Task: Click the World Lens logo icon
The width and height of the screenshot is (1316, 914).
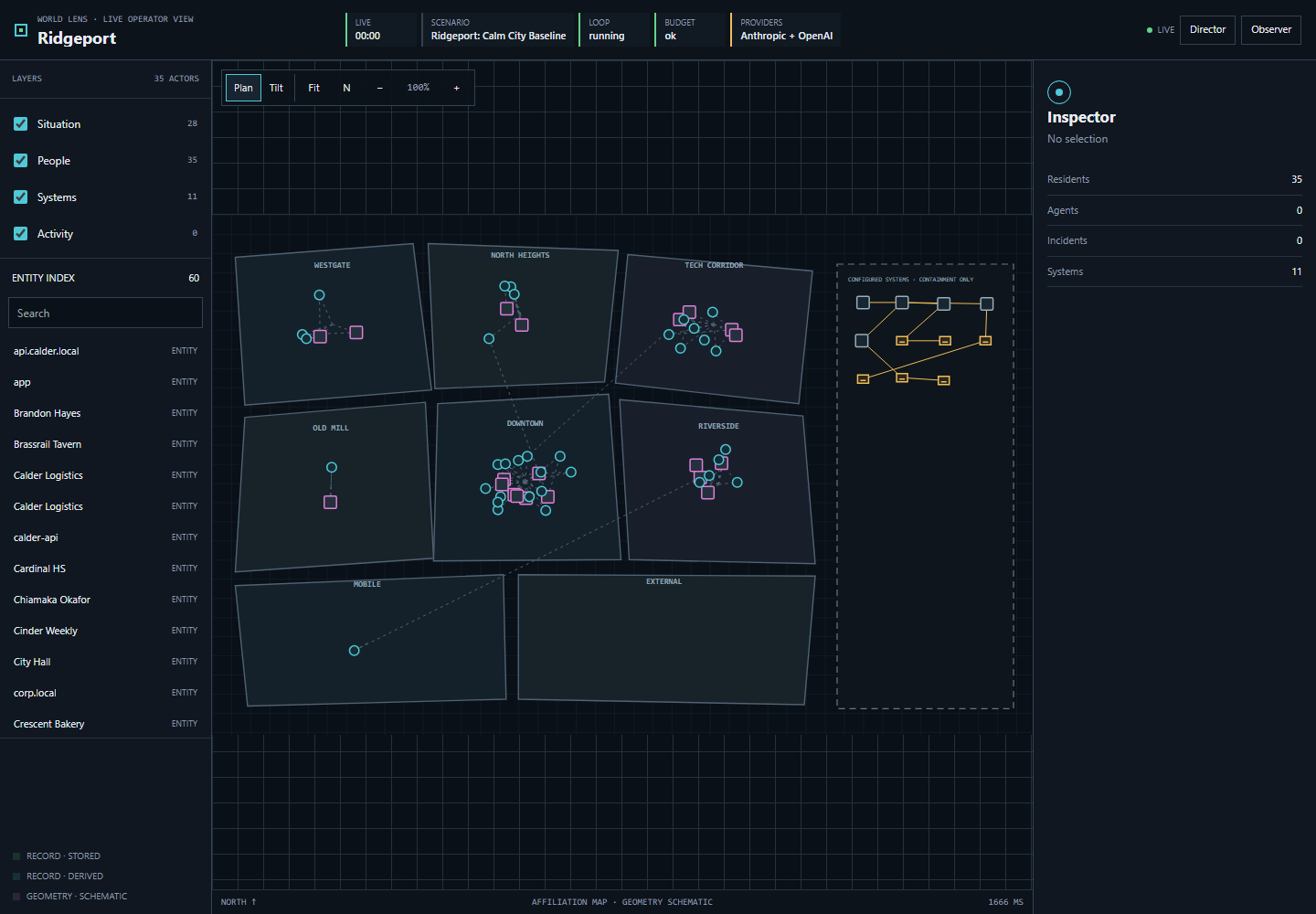Action: pyautogui.click(x=21, y=30)
